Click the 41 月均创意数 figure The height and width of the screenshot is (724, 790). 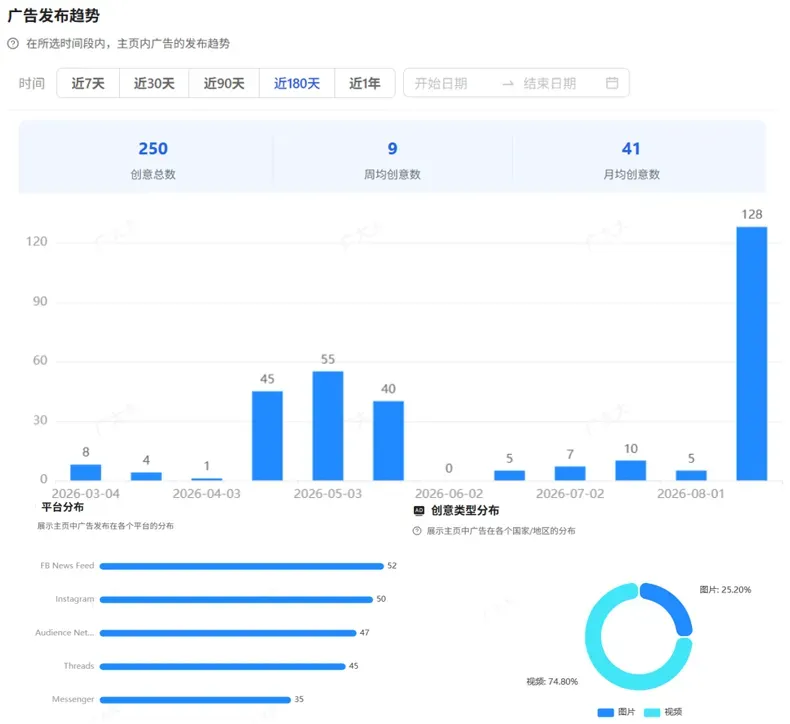pos(631,149)
